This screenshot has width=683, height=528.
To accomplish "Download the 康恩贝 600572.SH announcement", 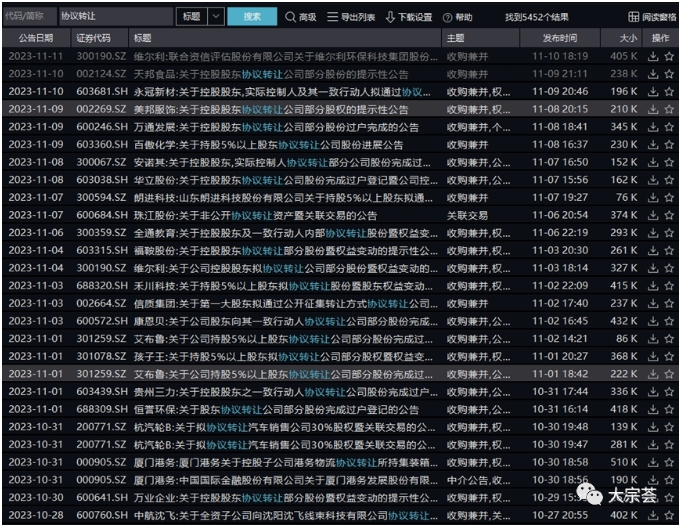I will click(653, 321).
